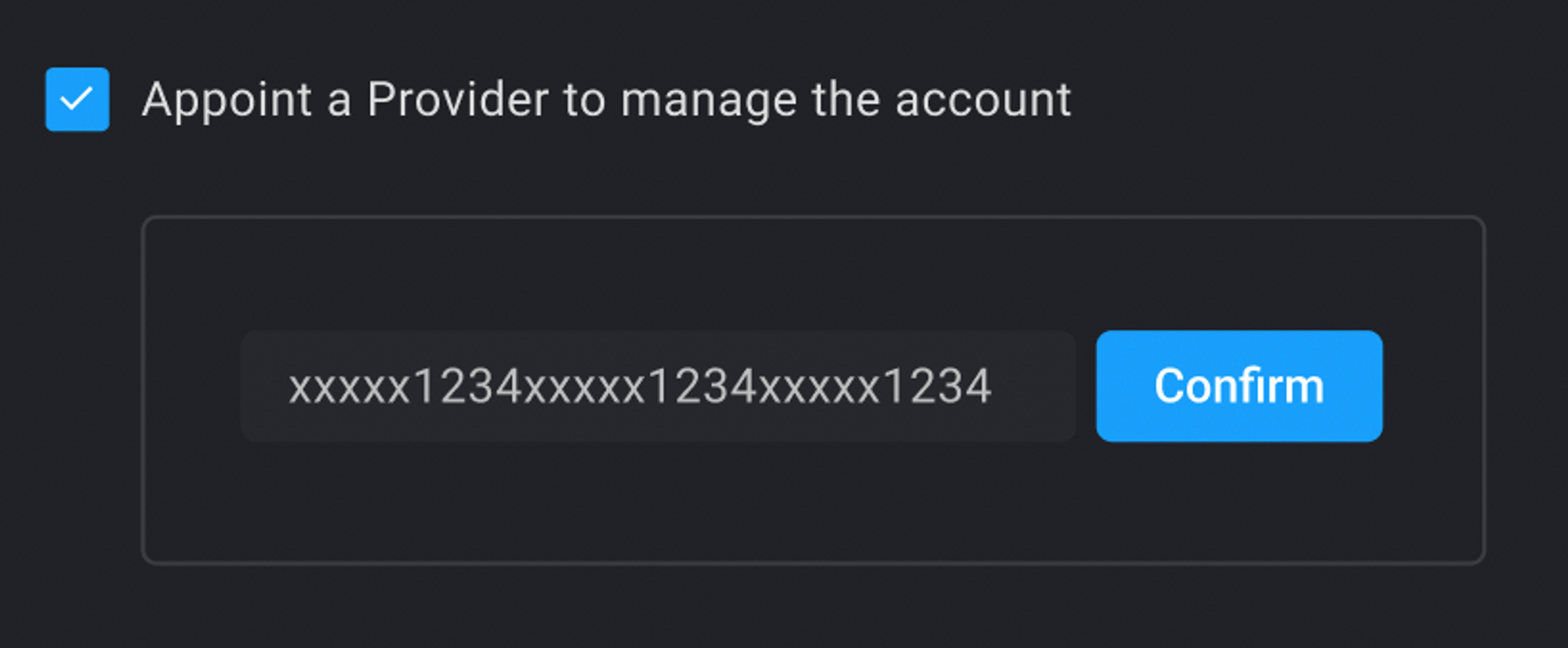The width and height of the screenshot is (1568, 648).
Task: Deselect the Appoint a Provider option
Action: point(77,99)
